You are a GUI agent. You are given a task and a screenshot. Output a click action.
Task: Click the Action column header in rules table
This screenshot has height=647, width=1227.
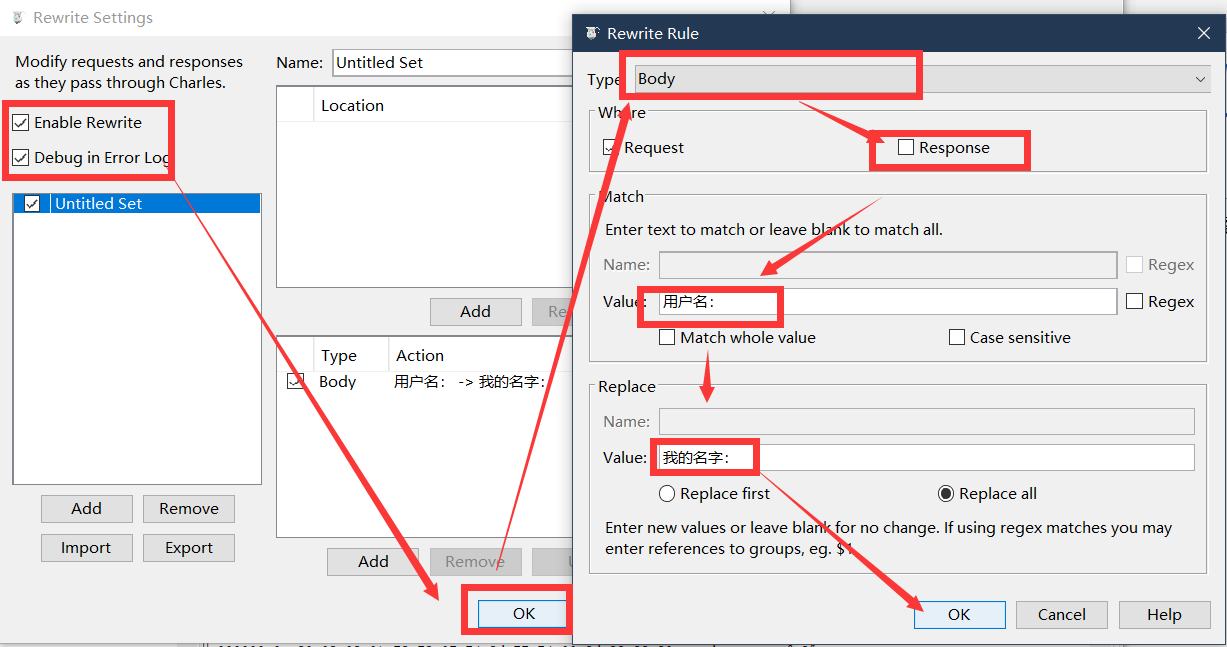tap(420, 355)
